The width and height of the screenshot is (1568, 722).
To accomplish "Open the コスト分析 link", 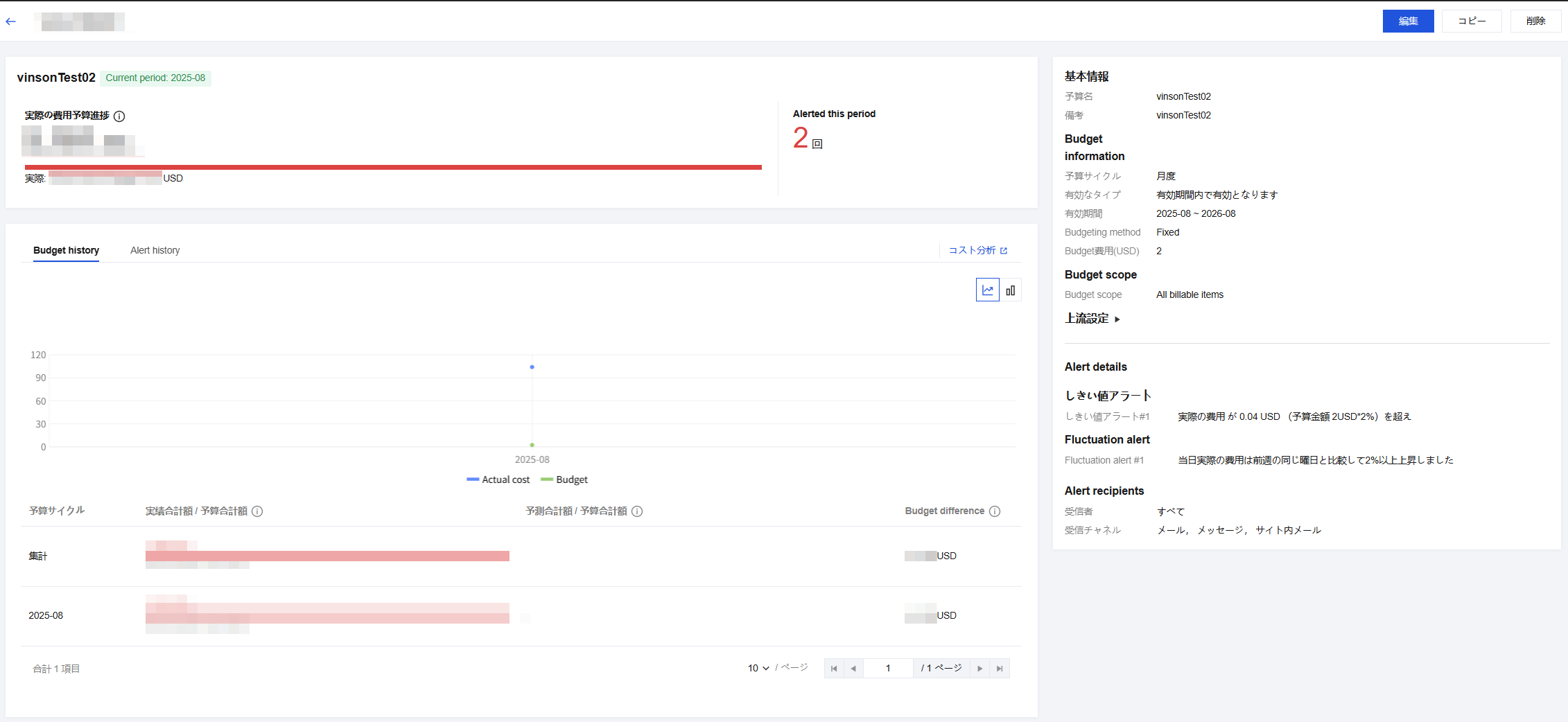I will (x=977, y=250).
